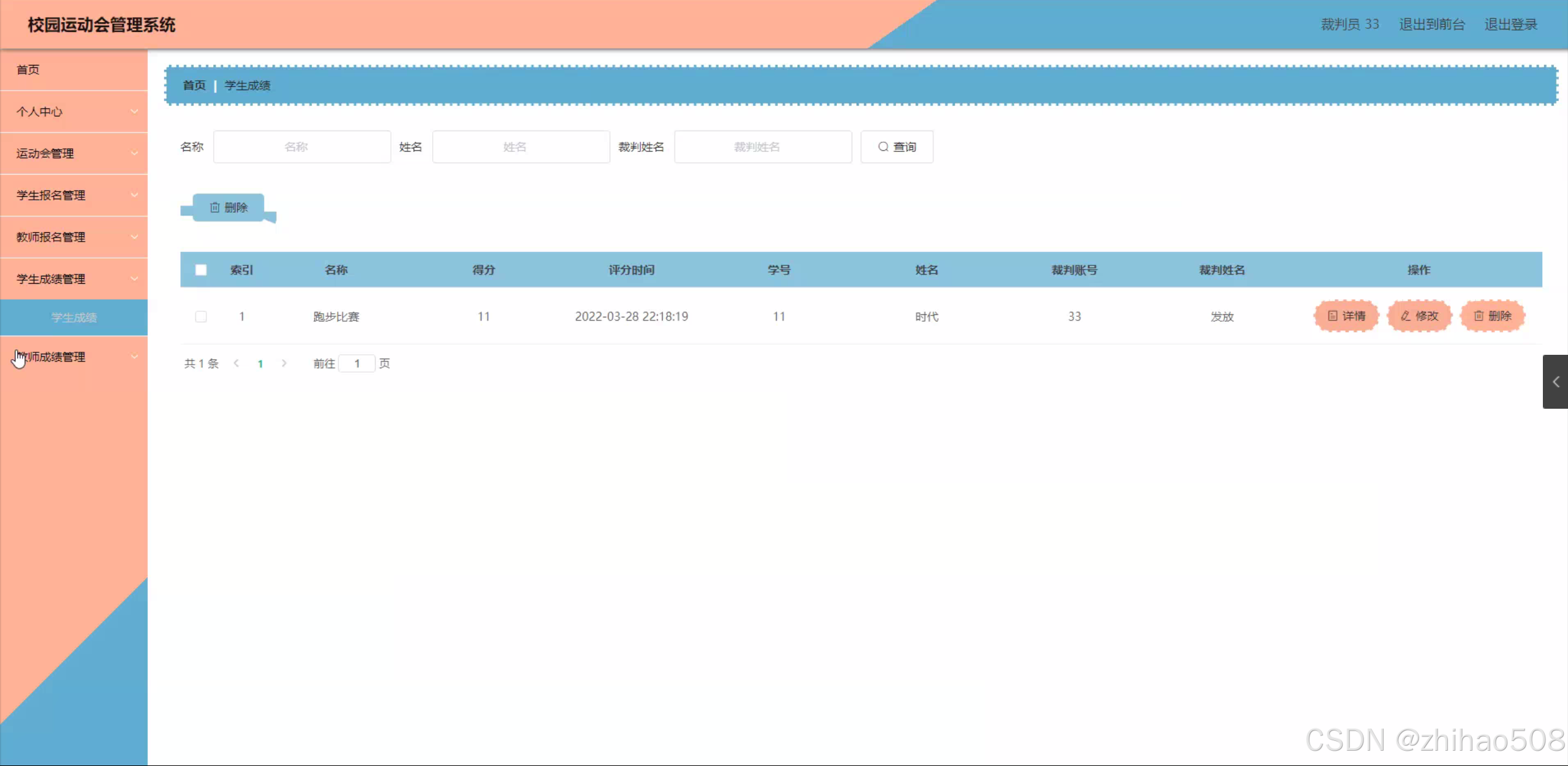Check the checkbox for row 1
This screenshot has height=766, width=1568.
pos(201,317)
